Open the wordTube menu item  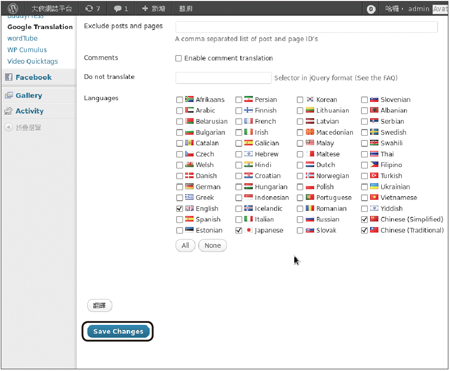coord(22,38)
